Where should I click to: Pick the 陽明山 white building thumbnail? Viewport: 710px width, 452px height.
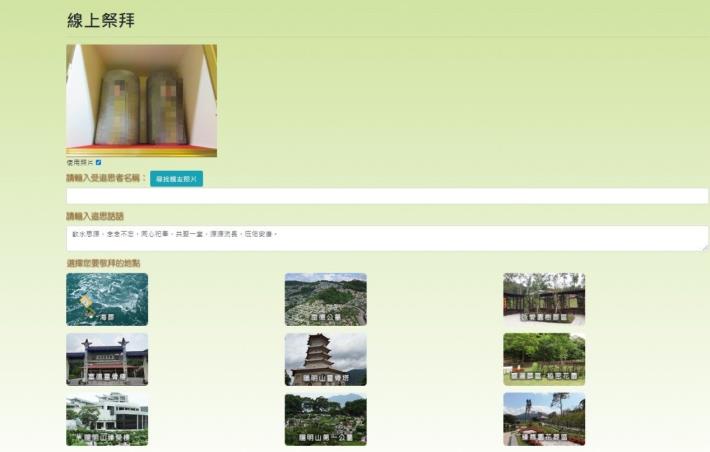click(107, 418)
